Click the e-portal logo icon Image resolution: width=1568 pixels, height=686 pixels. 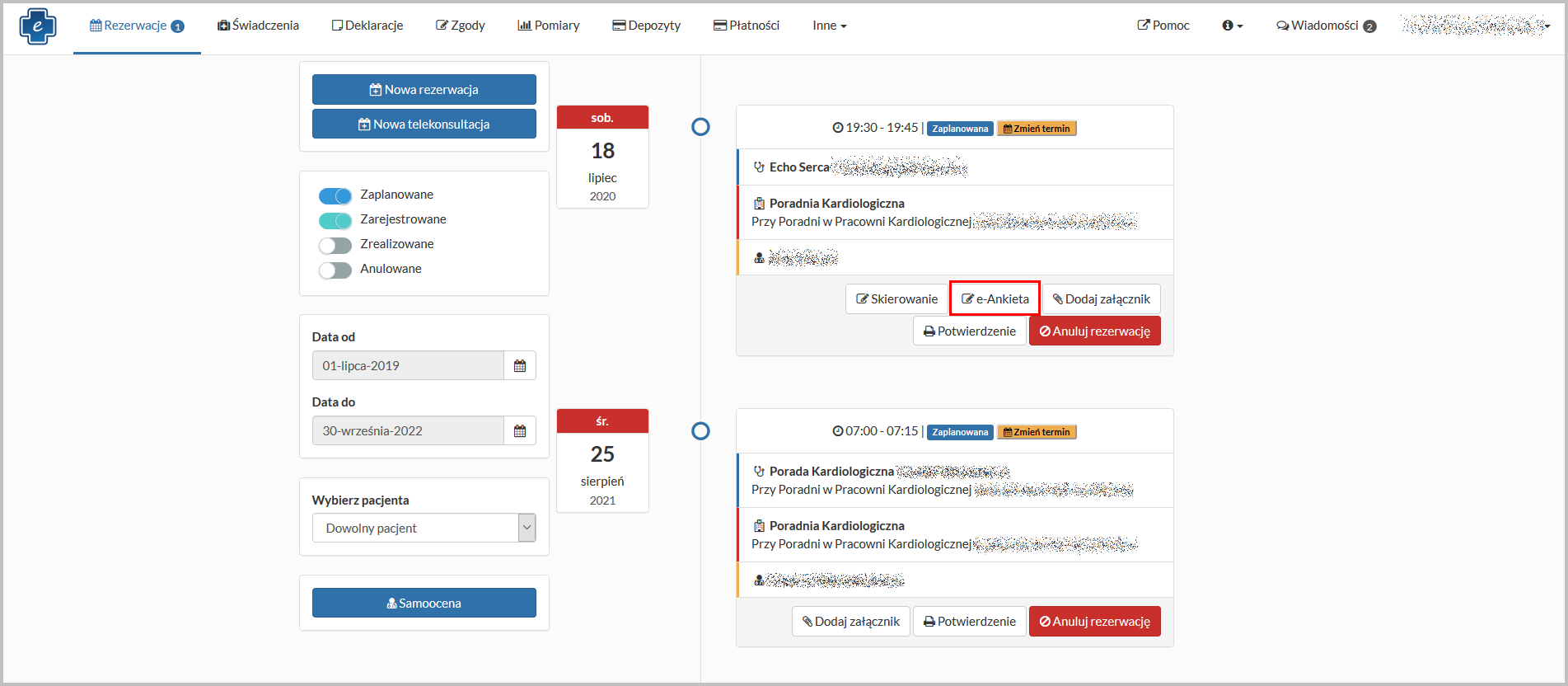pyautogui.click(x=38, y=26)
